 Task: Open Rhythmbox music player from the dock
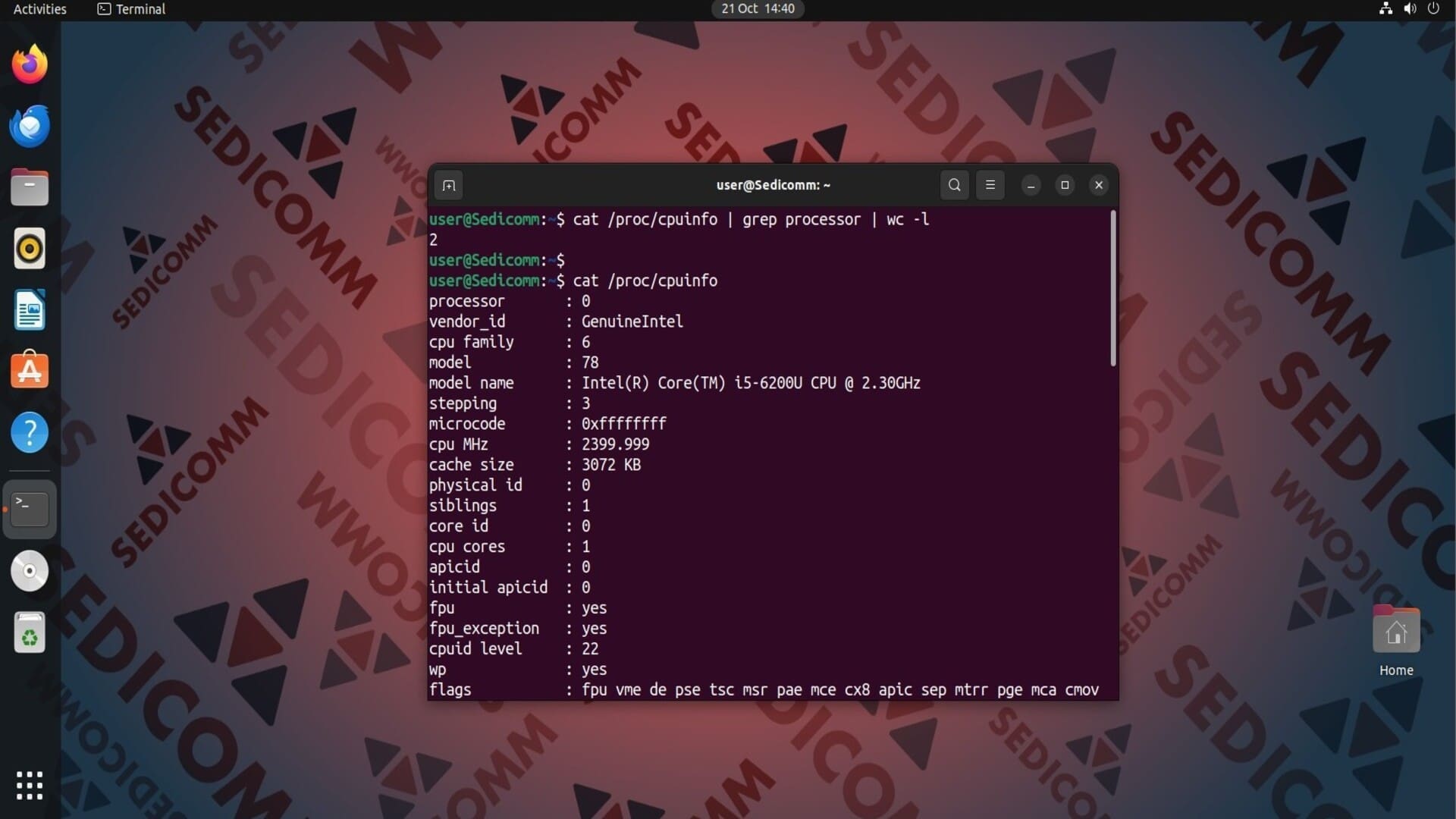tap(30, 249)
